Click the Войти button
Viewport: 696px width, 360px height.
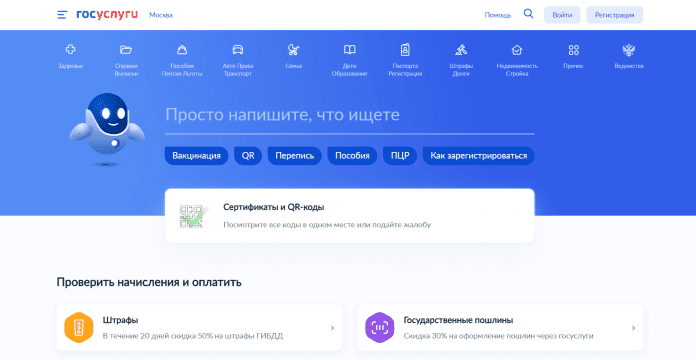[562, 15]
